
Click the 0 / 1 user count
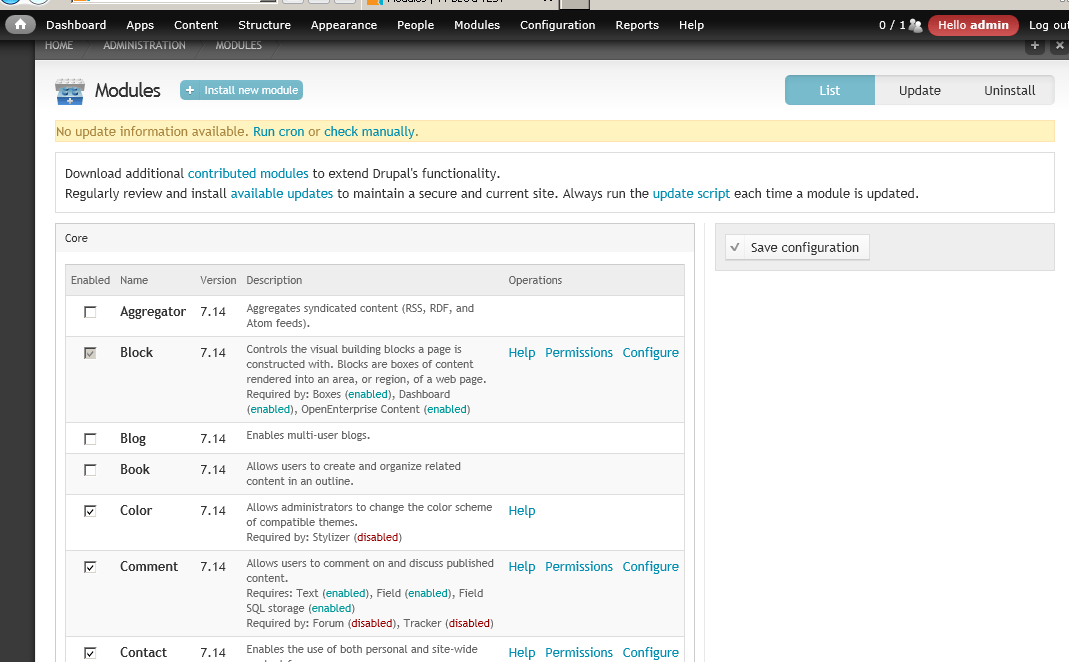coord(892,25)
